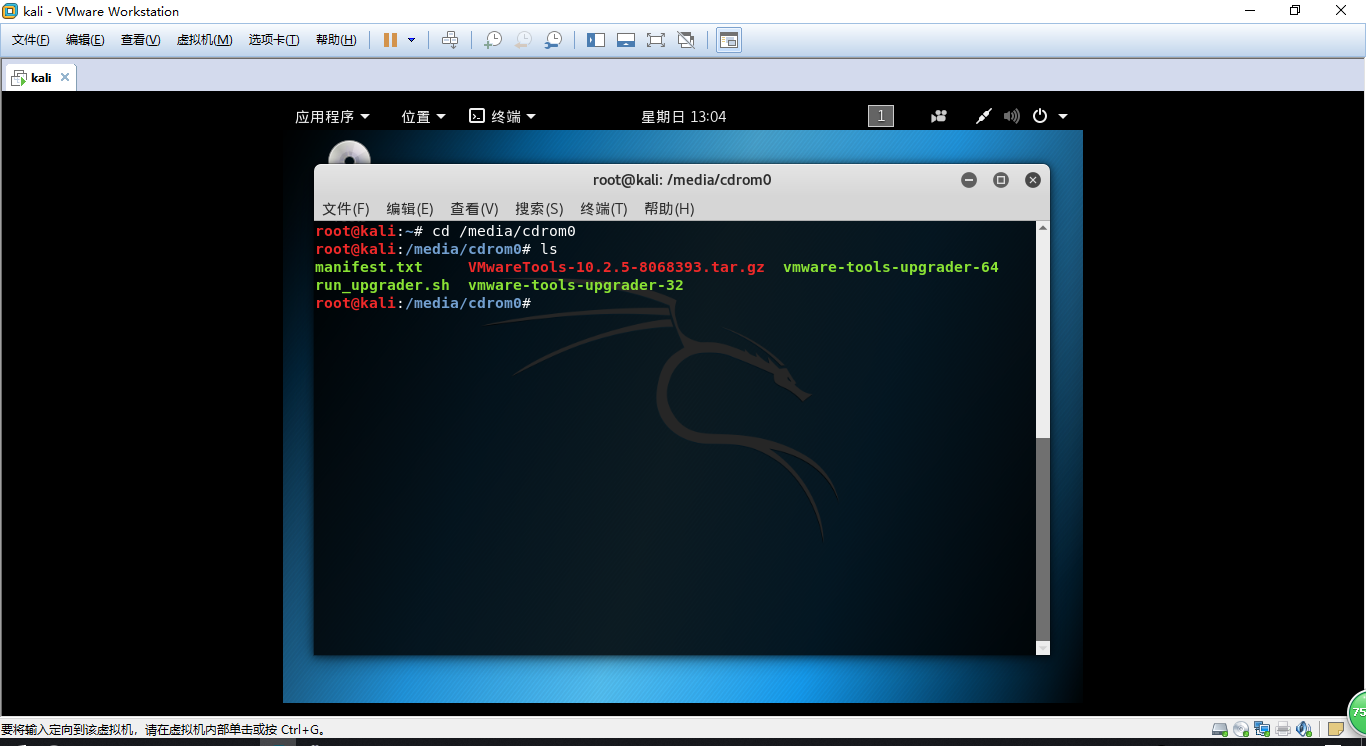Revert to the previous snapshot
Image resolution: width=1366 pixels, height=746 pixels.
click(x=522, y=40)
